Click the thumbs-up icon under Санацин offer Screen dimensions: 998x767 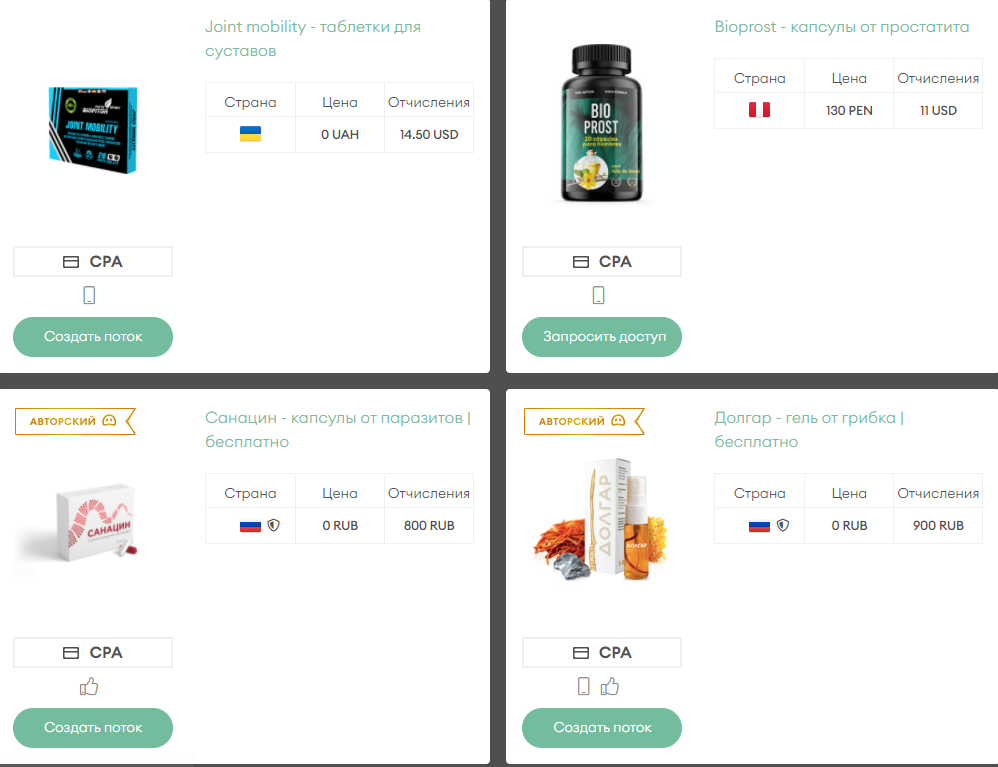(x=89, y=686)
